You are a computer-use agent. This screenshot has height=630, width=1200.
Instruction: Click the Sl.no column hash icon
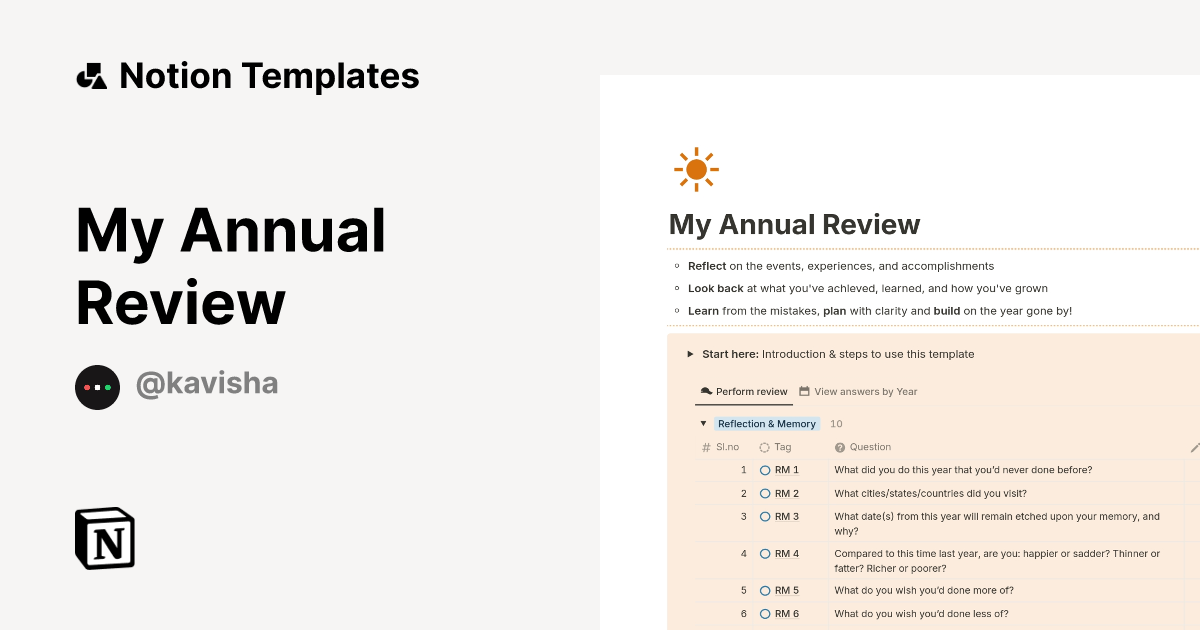pyautogui.click(x=706, y=447)
